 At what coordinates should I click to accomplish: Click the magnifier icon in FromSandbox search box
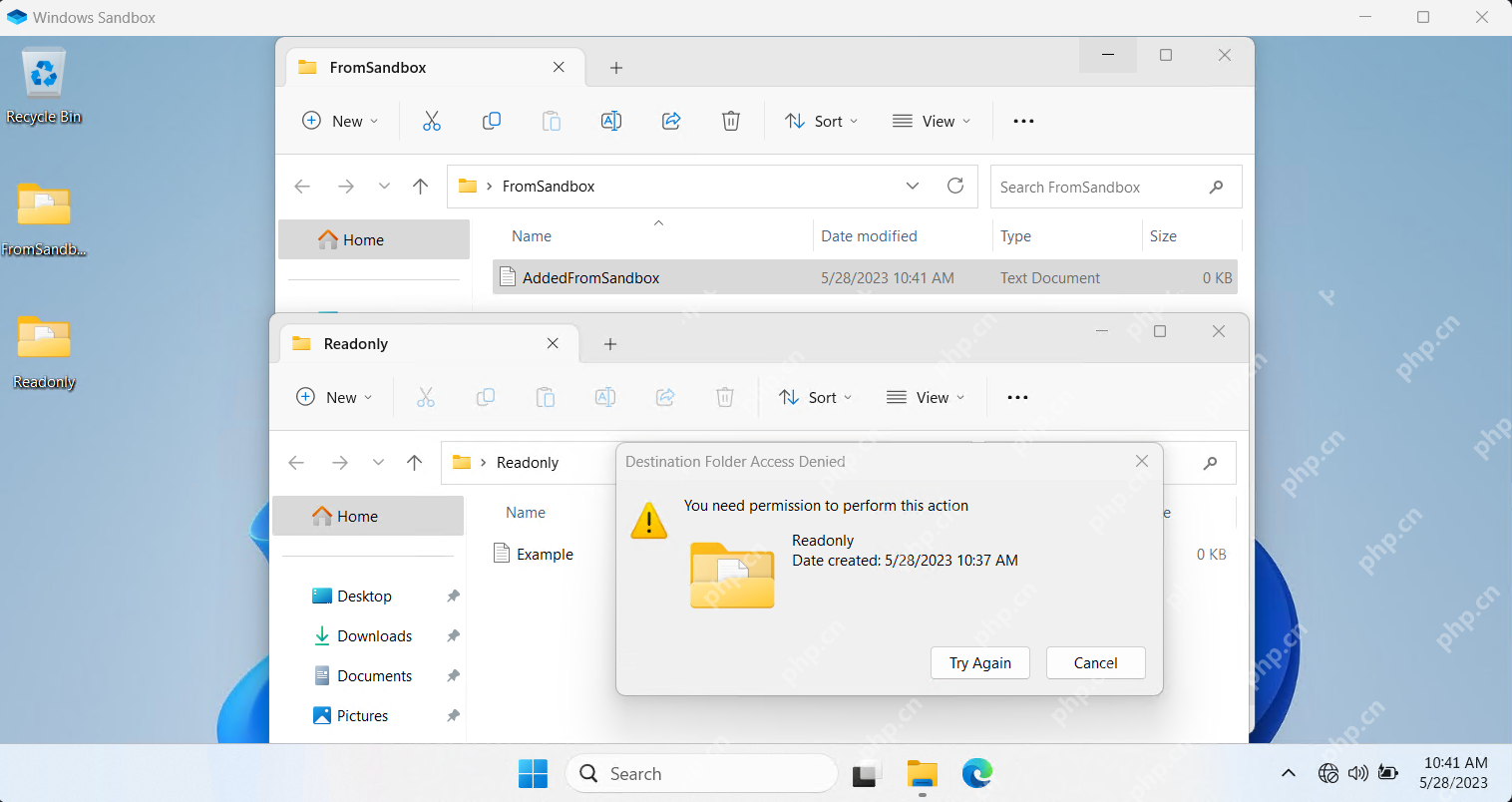1216,187
